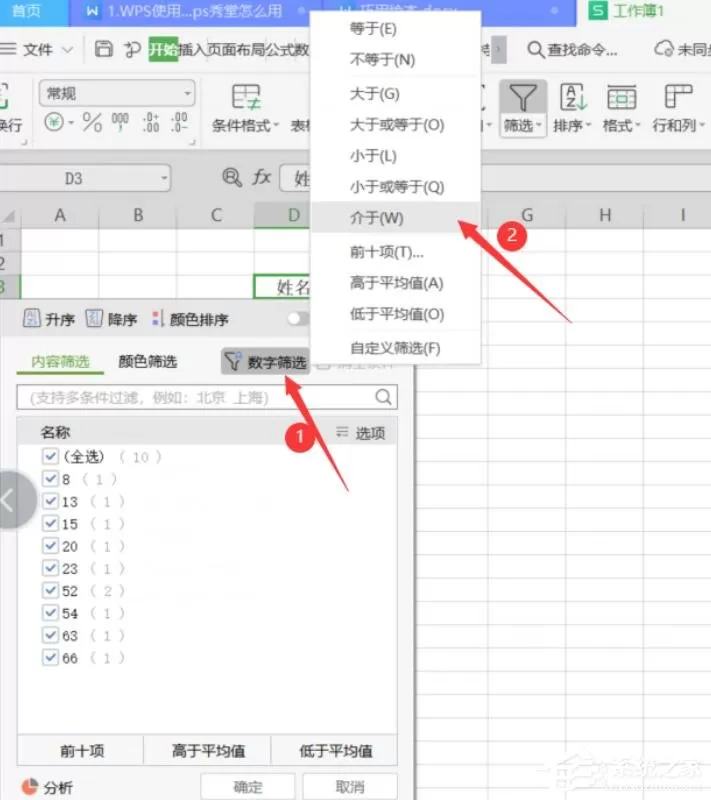Screen dimensions: 711x800
Task: Select column A header
Action: 60,215
